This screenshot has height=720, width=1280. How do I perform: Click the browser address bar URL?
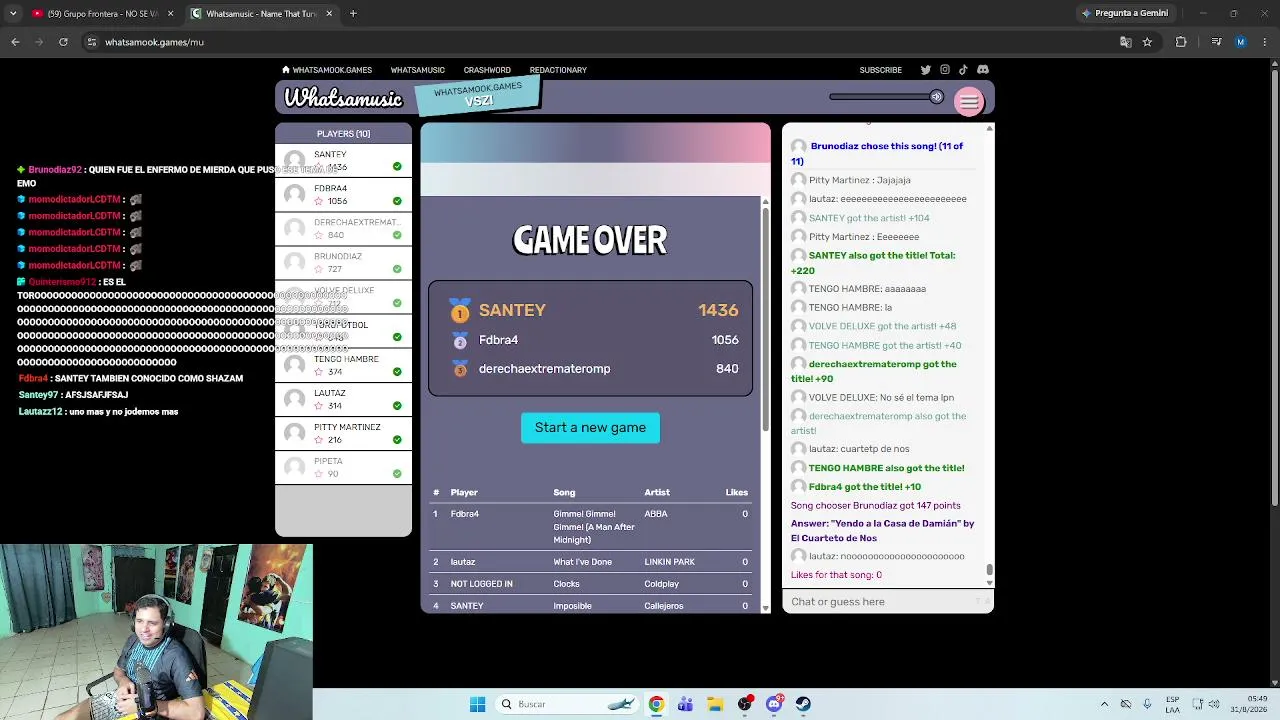154,42
